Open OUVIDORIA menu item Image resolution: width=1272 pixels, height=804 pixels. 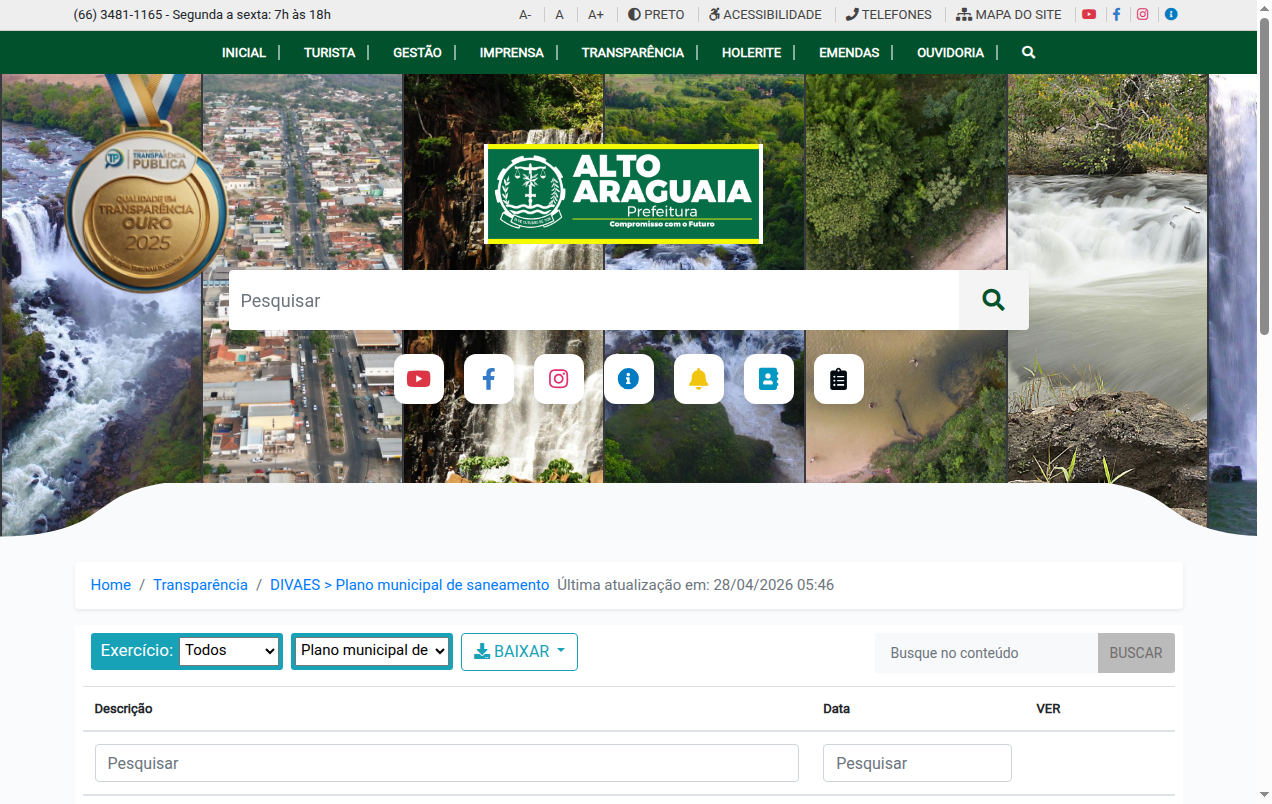click(951, 52)
